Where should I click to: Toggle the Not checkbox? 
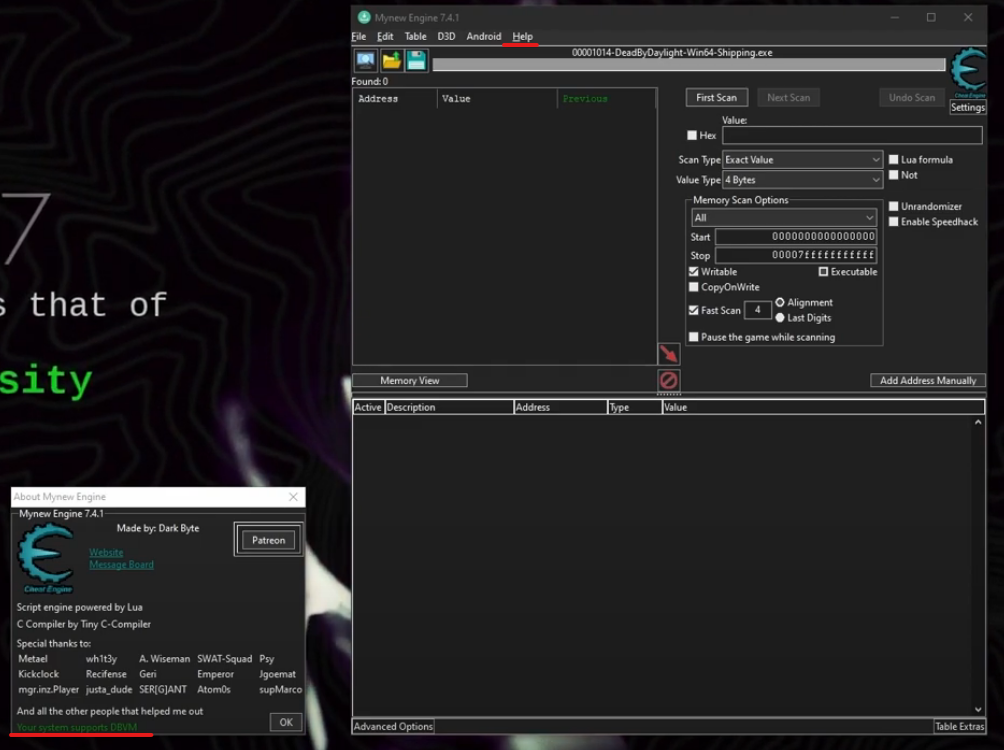tap(894, 175)
